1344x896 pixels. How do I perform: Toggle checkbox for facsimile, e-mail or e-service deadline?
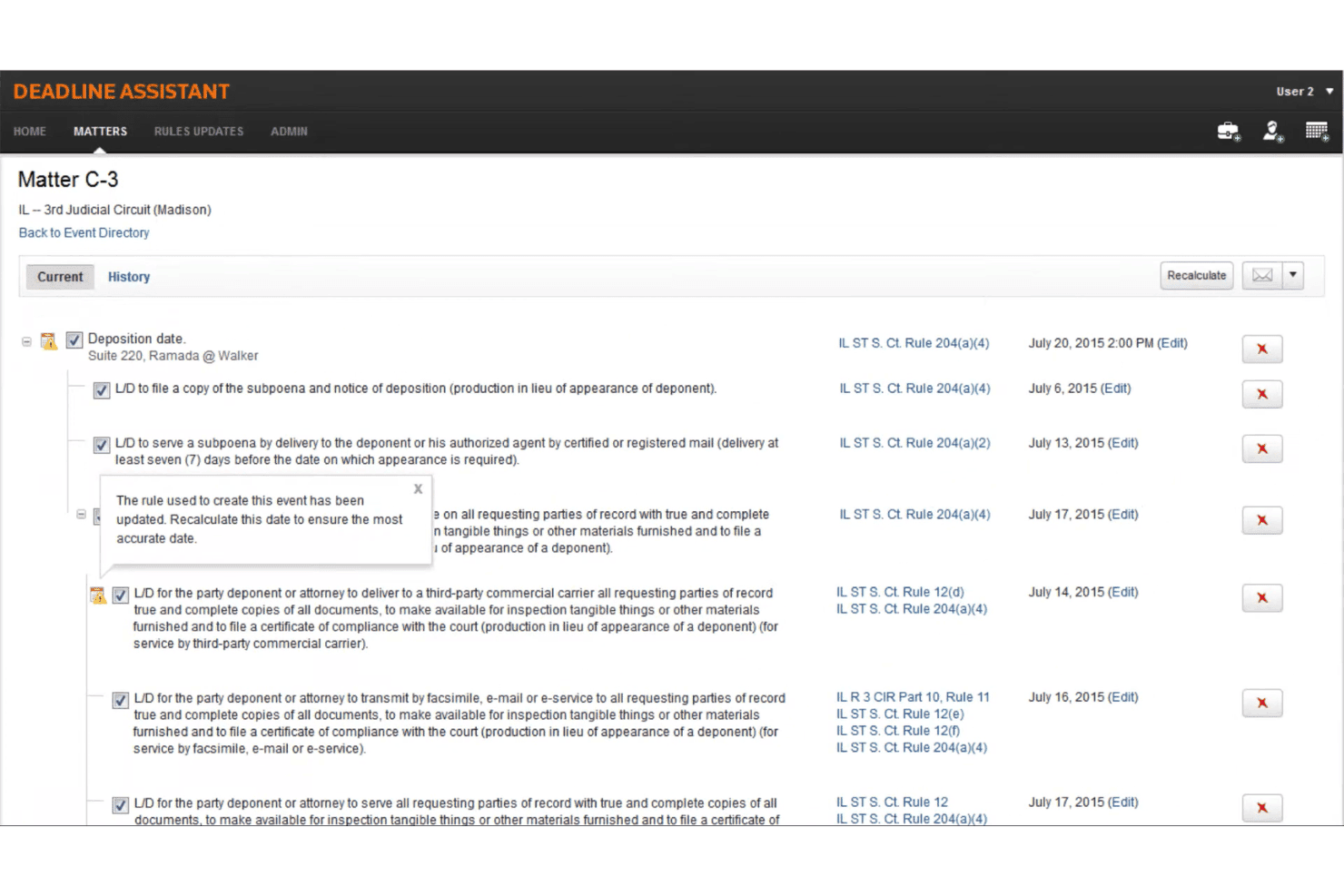click(x=120, y=701)
